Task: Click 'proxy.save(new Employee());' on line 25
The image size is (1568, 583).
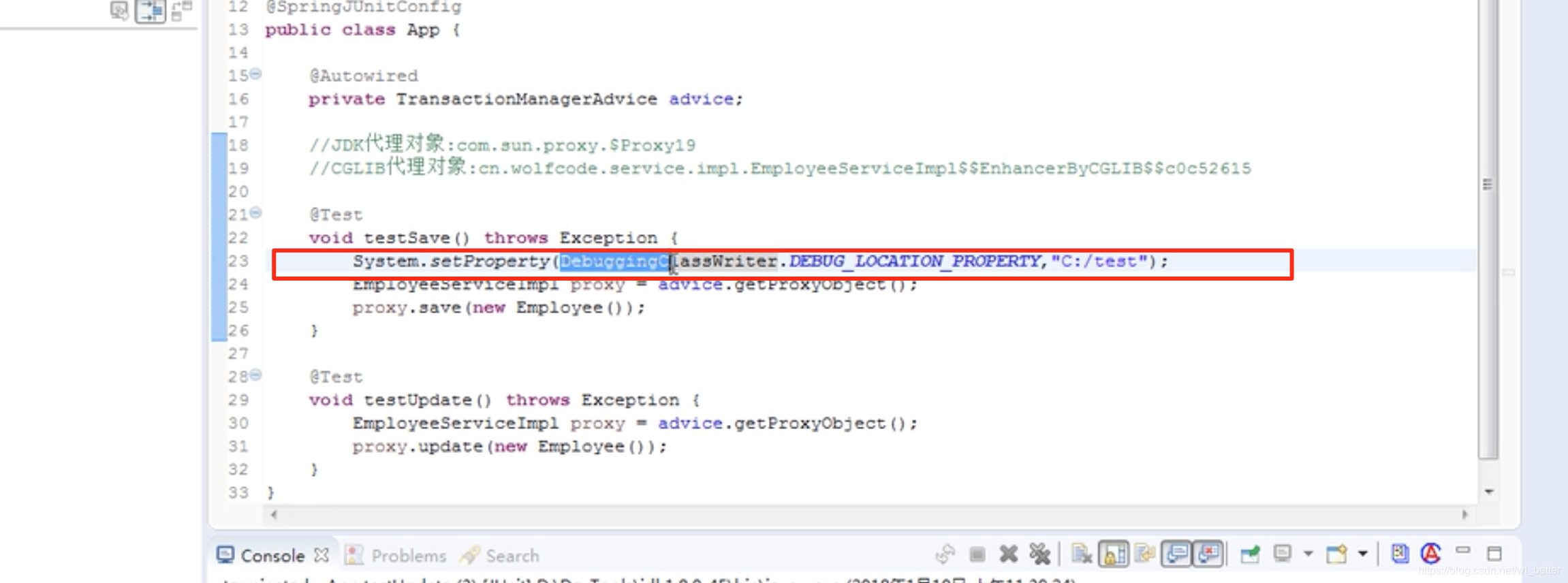Action: [x=499, y=308]
